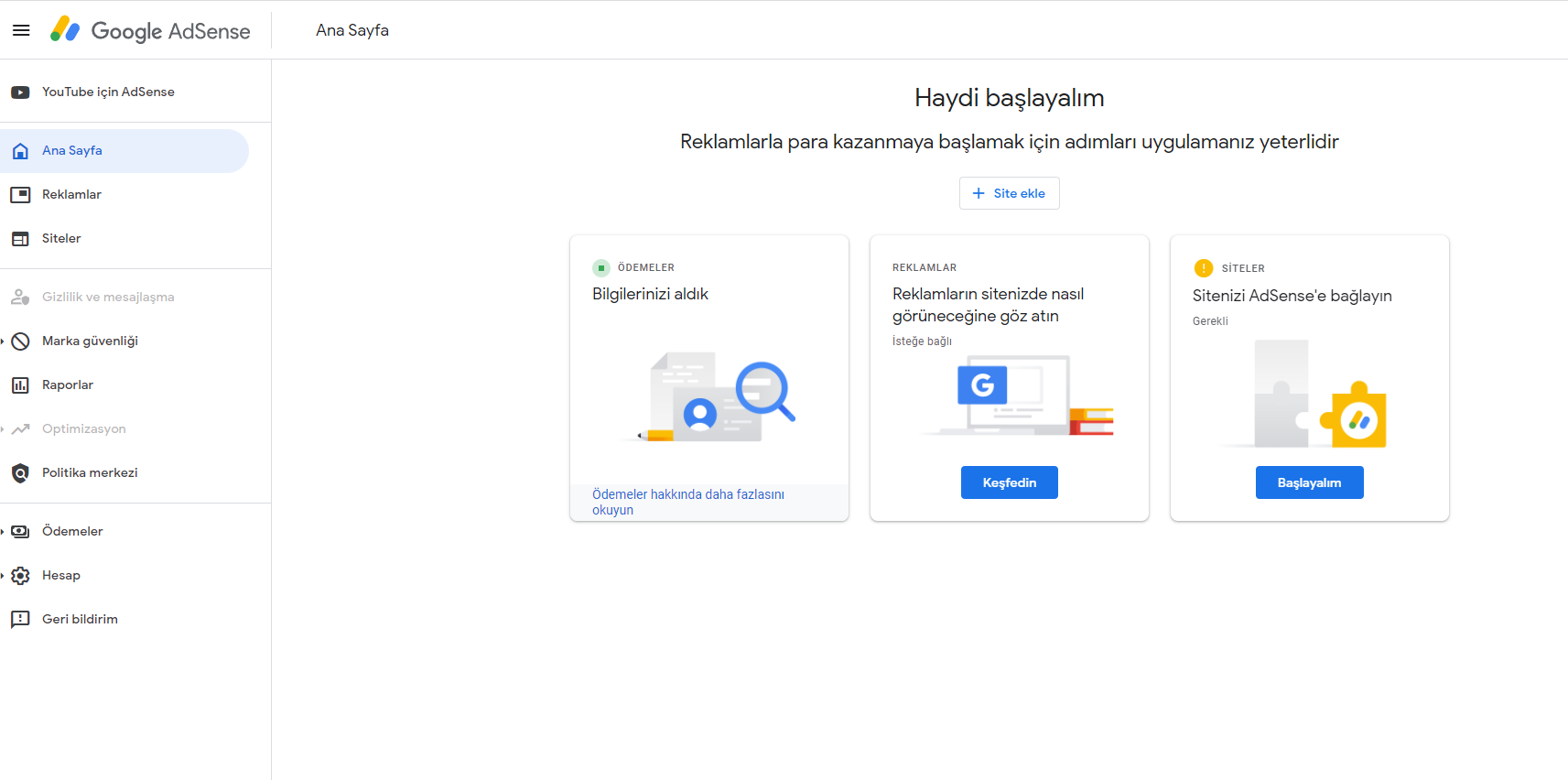The height and width of the screenshot is (780, 1568).
Task: Go to Reklamlar in the sidebar
Action: click(124, 195)
